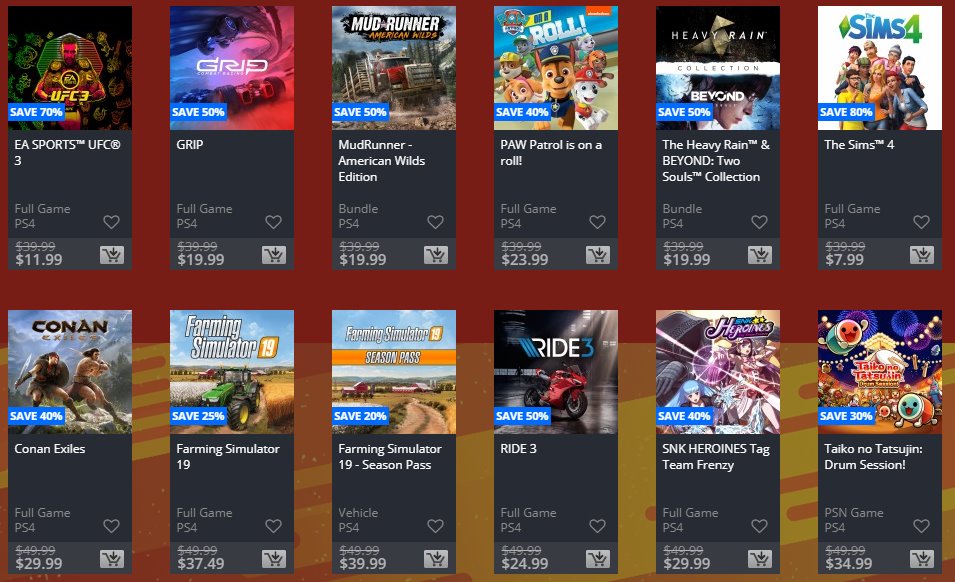Open the Conan Exiles title link
Viewport: 955px width, 582px height.
pyautogui.click(x=50, y=449)
